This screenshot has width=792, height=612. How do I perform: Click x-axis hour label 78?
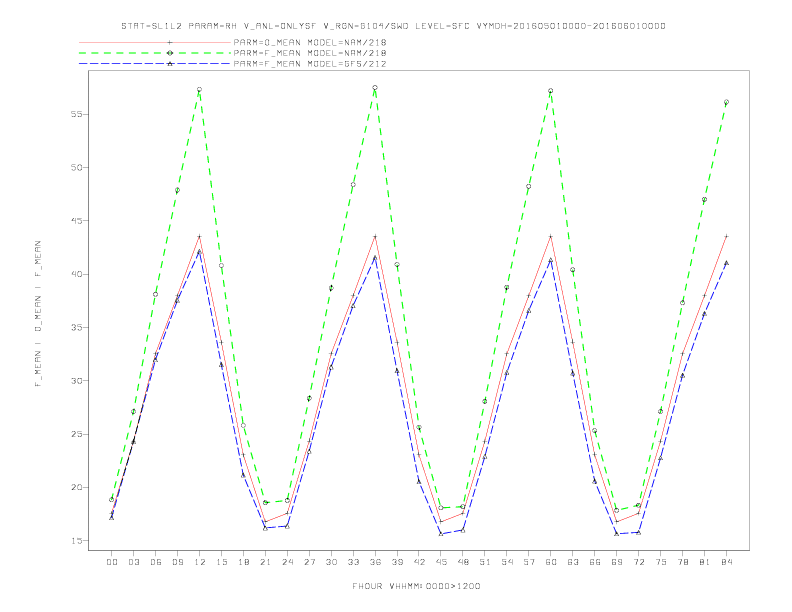pyautogui.click(x=682, y=562)
